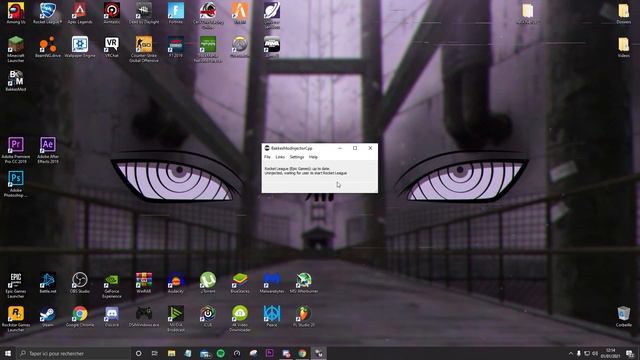Select the Discord desktop icon
Image resolution: width=640 pixels, height=360 pixels.
coord(111,316)
